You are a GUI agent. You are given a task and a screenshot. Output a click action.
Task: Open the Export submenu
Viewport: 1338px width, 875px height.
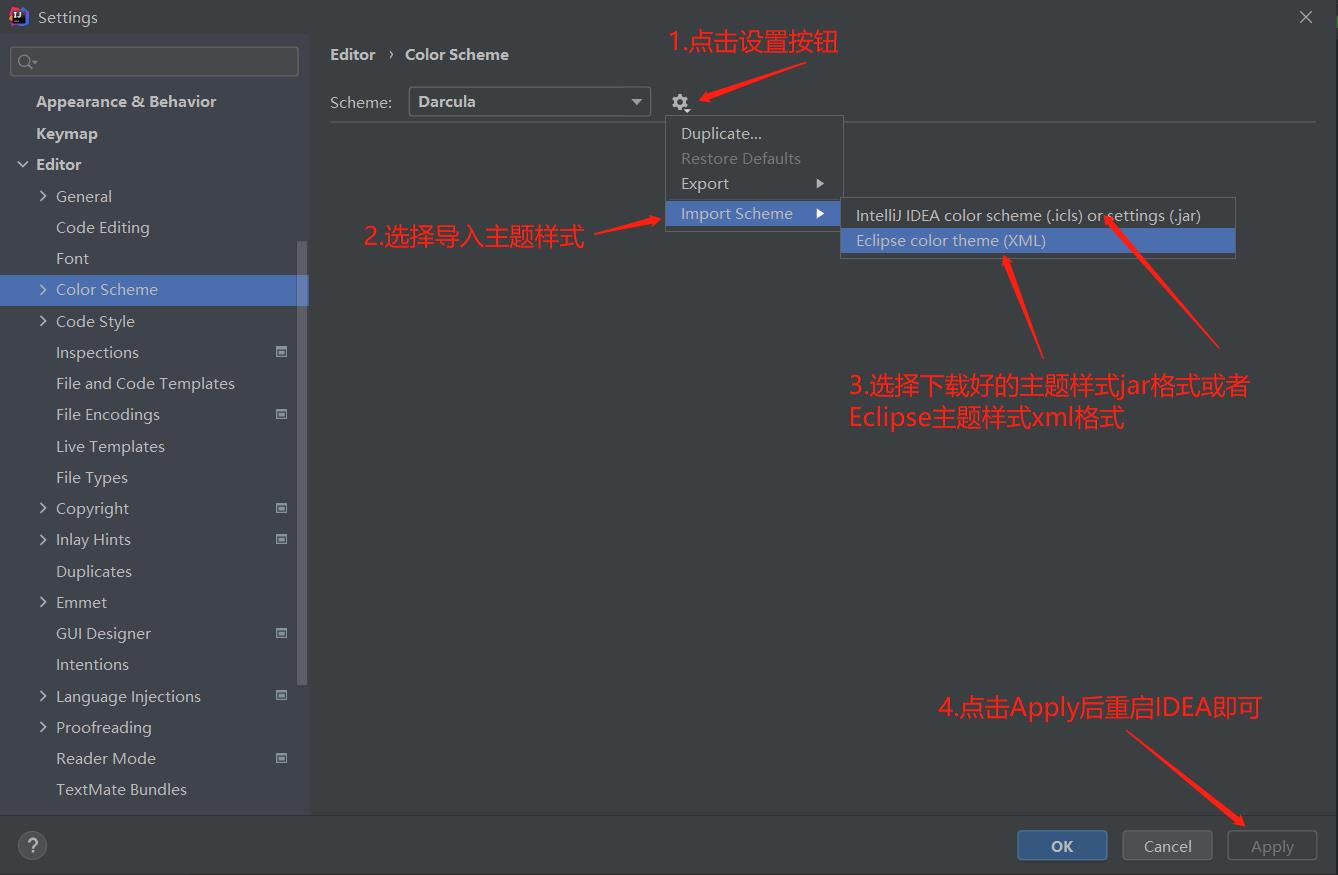point(754,184)
